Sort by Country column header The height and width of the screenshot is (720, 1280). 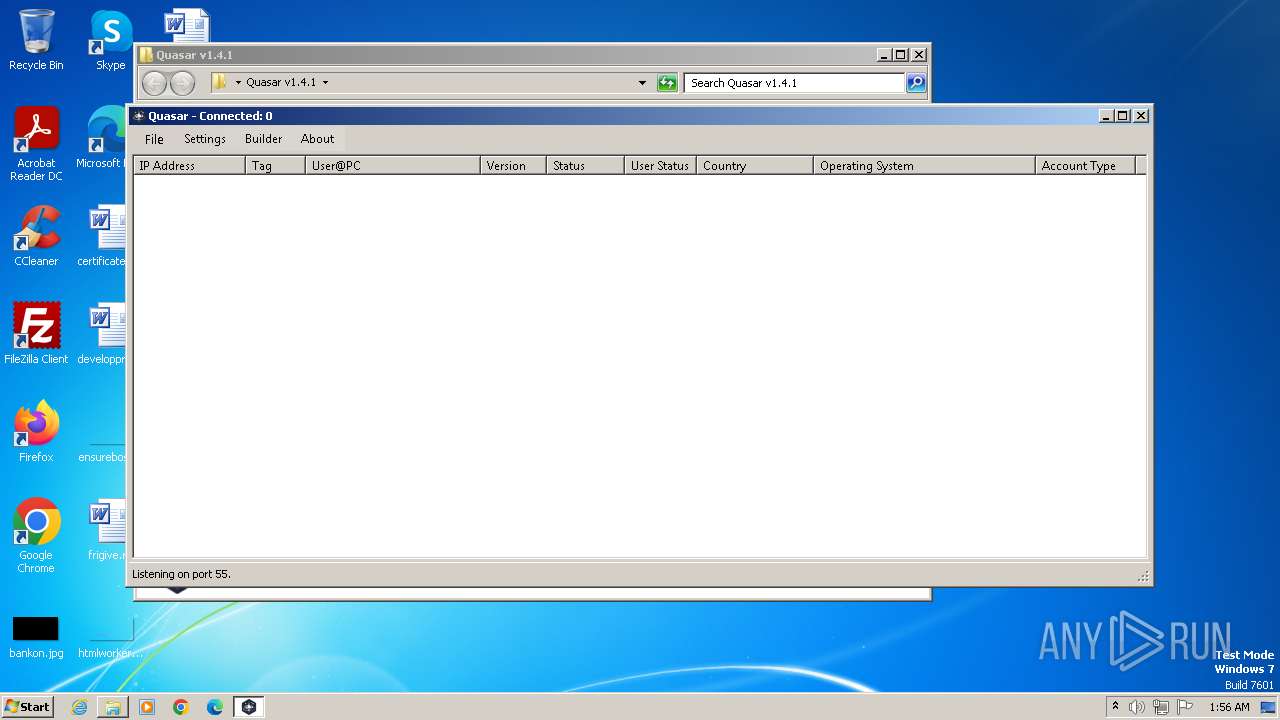(x=755, y=166)
